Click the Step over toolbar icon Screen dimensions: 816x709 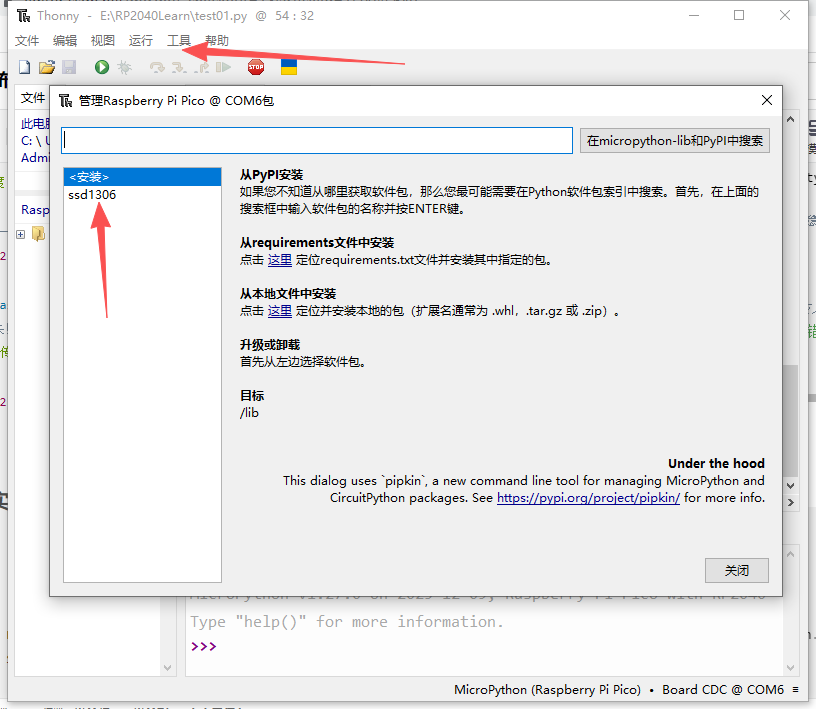[x=157, y=67]
